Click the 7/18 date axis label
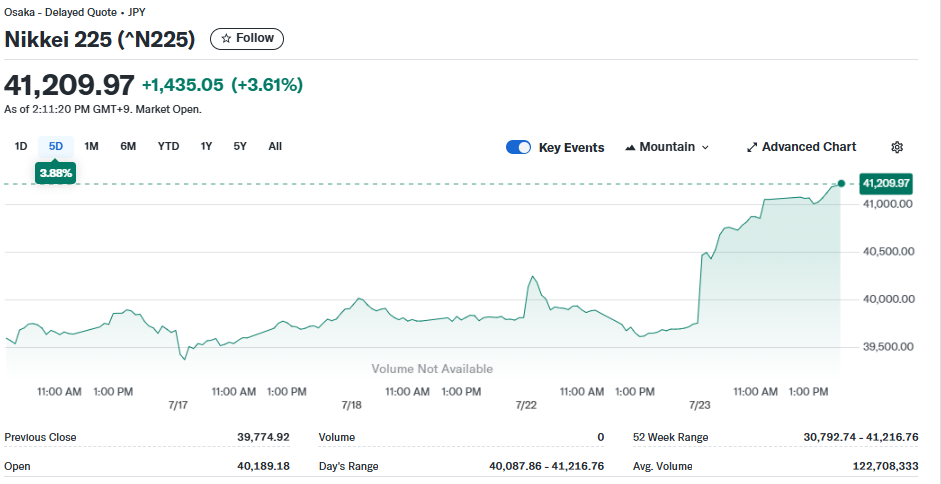941x484 pixels. (352, 405)
